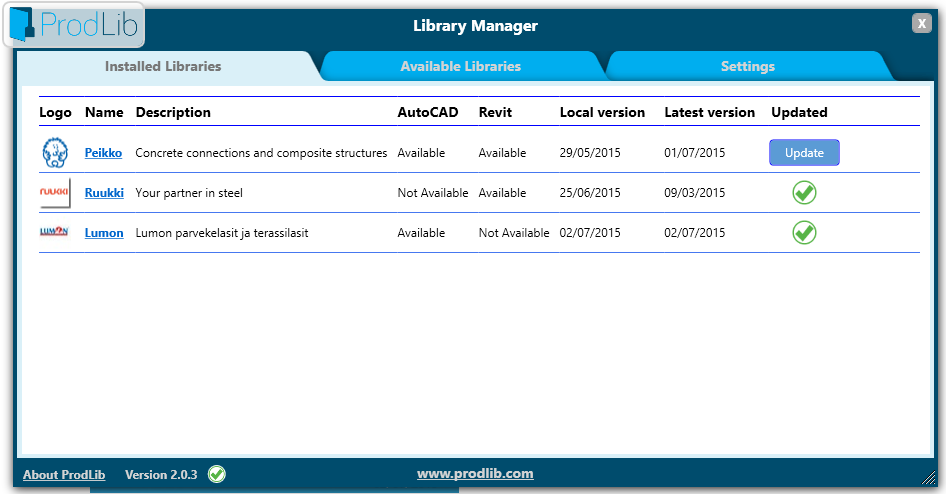Click the resize grip in the window corner
The height and width of the screenshot is (494, 946).
[929, 478]
